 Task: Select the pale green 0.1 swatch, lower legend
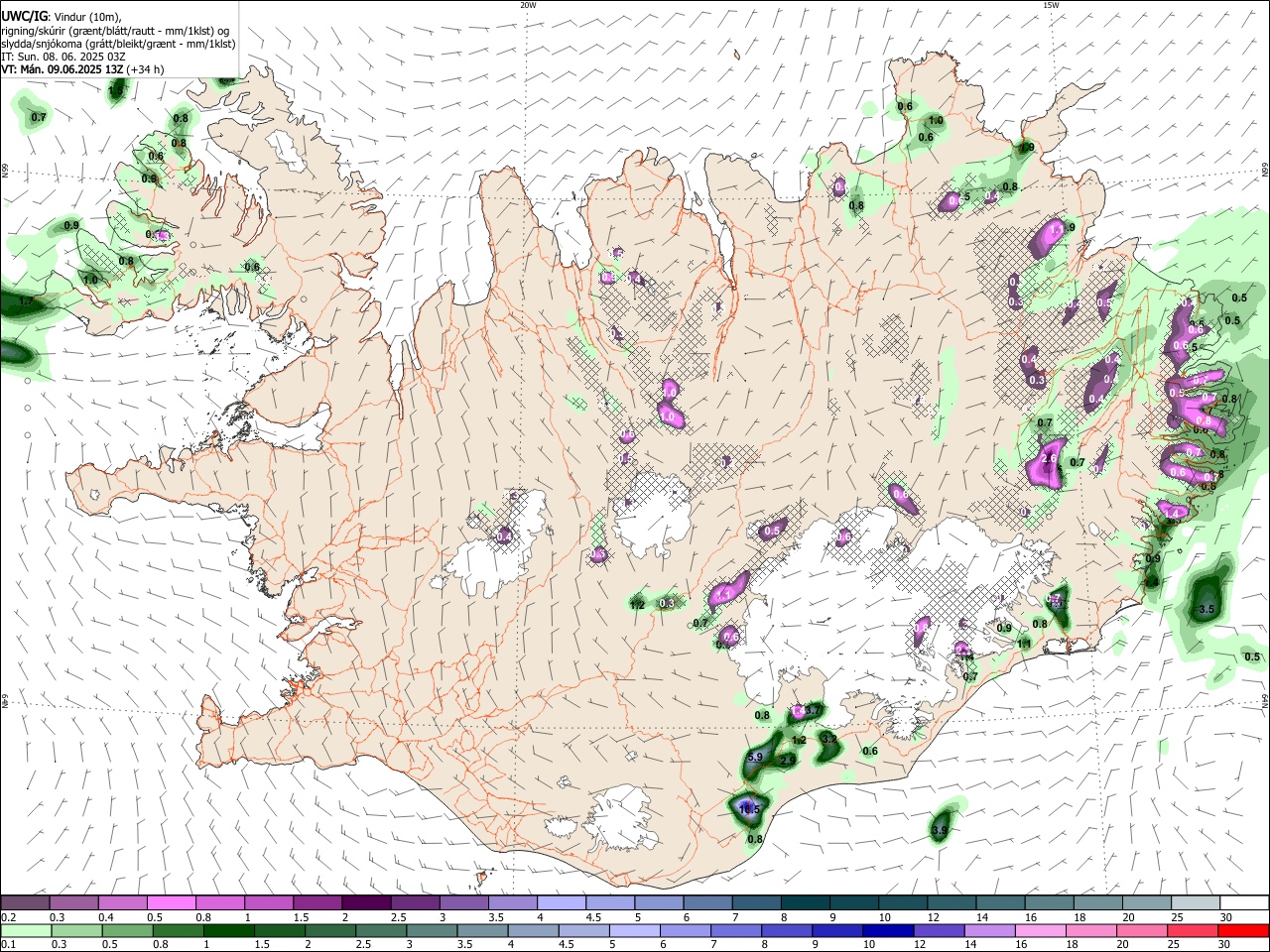click(x=25, y=931)
